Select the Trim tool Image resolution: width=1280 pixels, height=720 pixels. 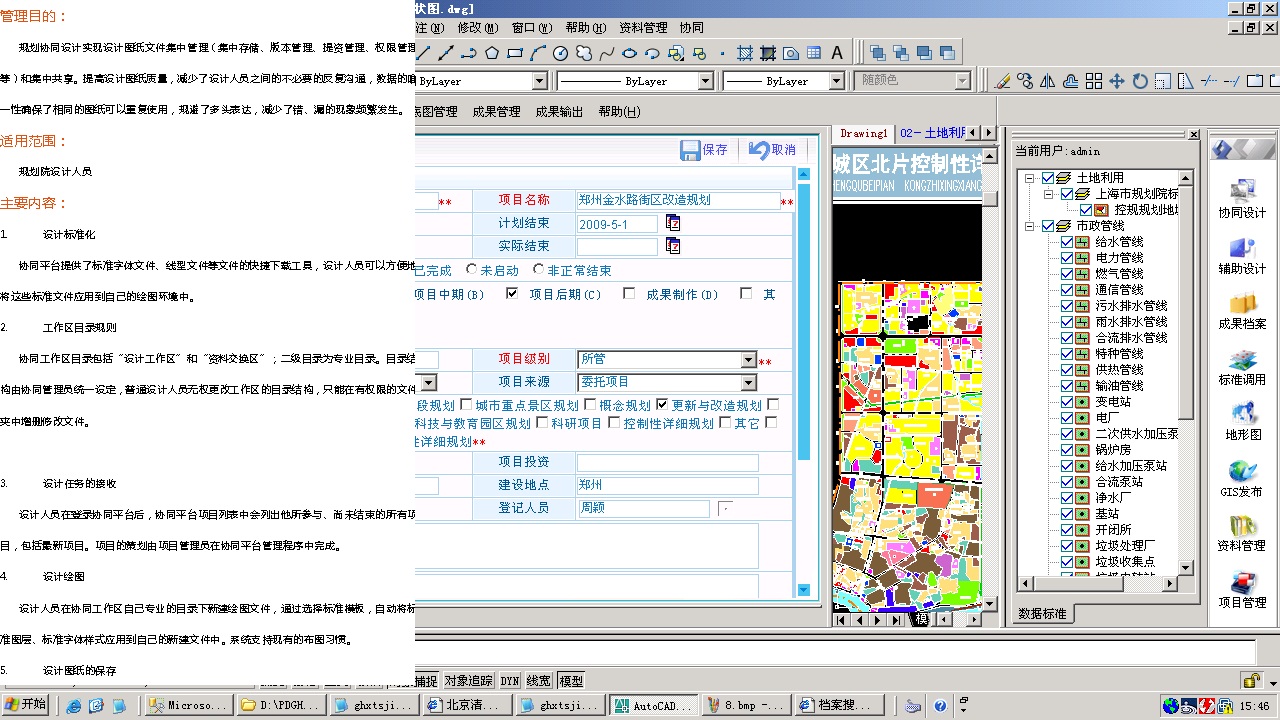1209,81
